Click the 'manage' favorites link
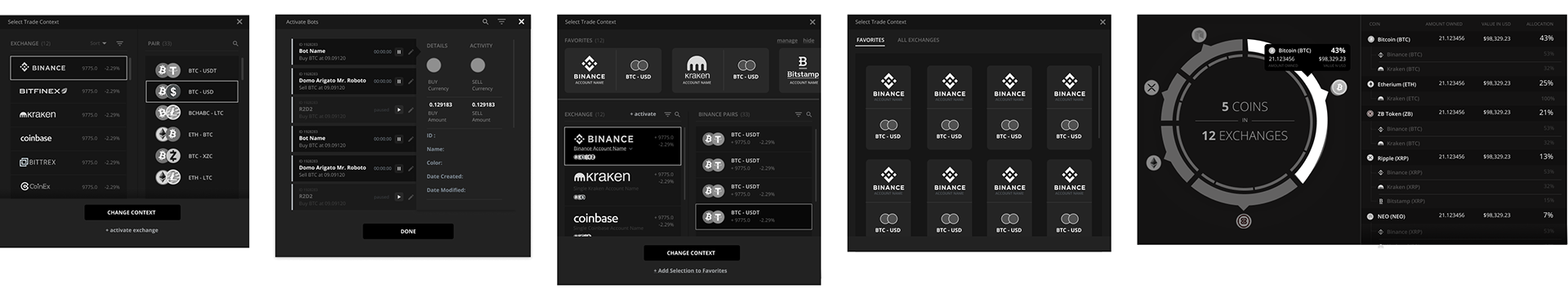This screenshot has height=302, width=1568. [787, 40]
